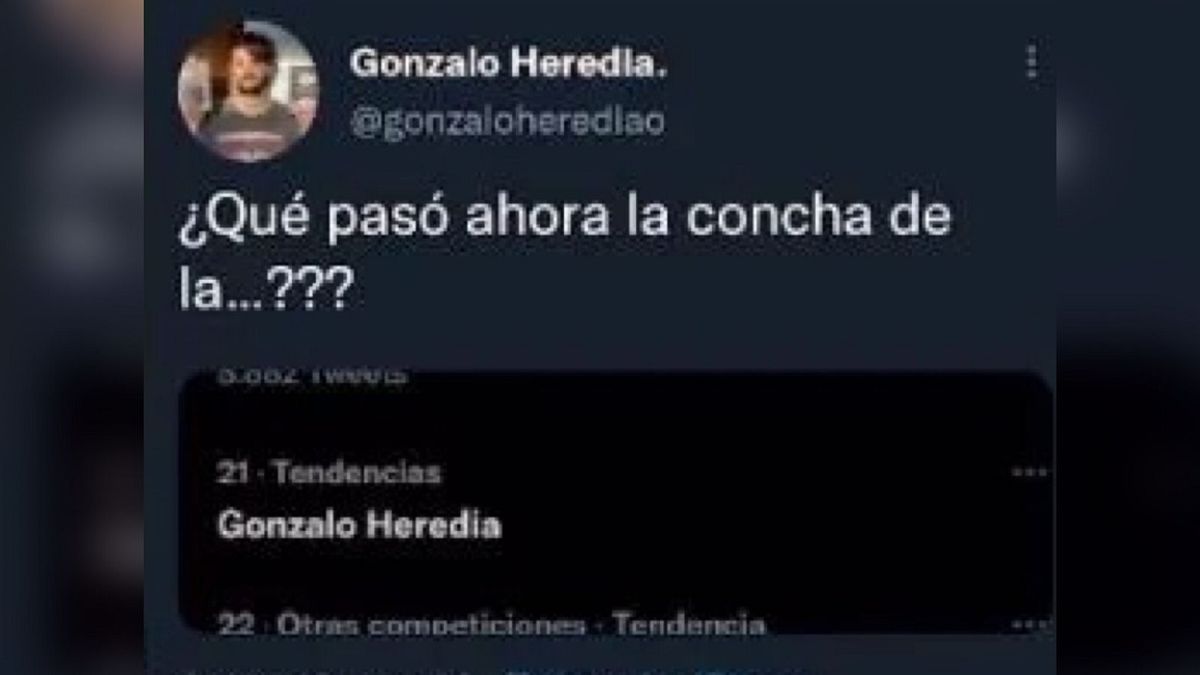Screen dimensions: 1200x675
Task: Open trend 22 Otras competiciones · Tendencia
Action: point(491,625)
